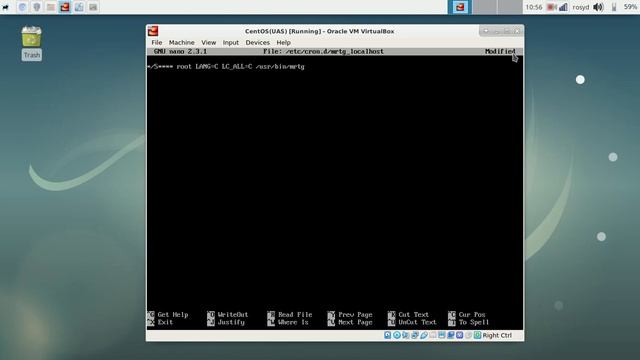Image resolution: width=640 pixels, height=360 pixels.
Task: Open the File menu in VirtualBox
Action: (x=157, y=42)
